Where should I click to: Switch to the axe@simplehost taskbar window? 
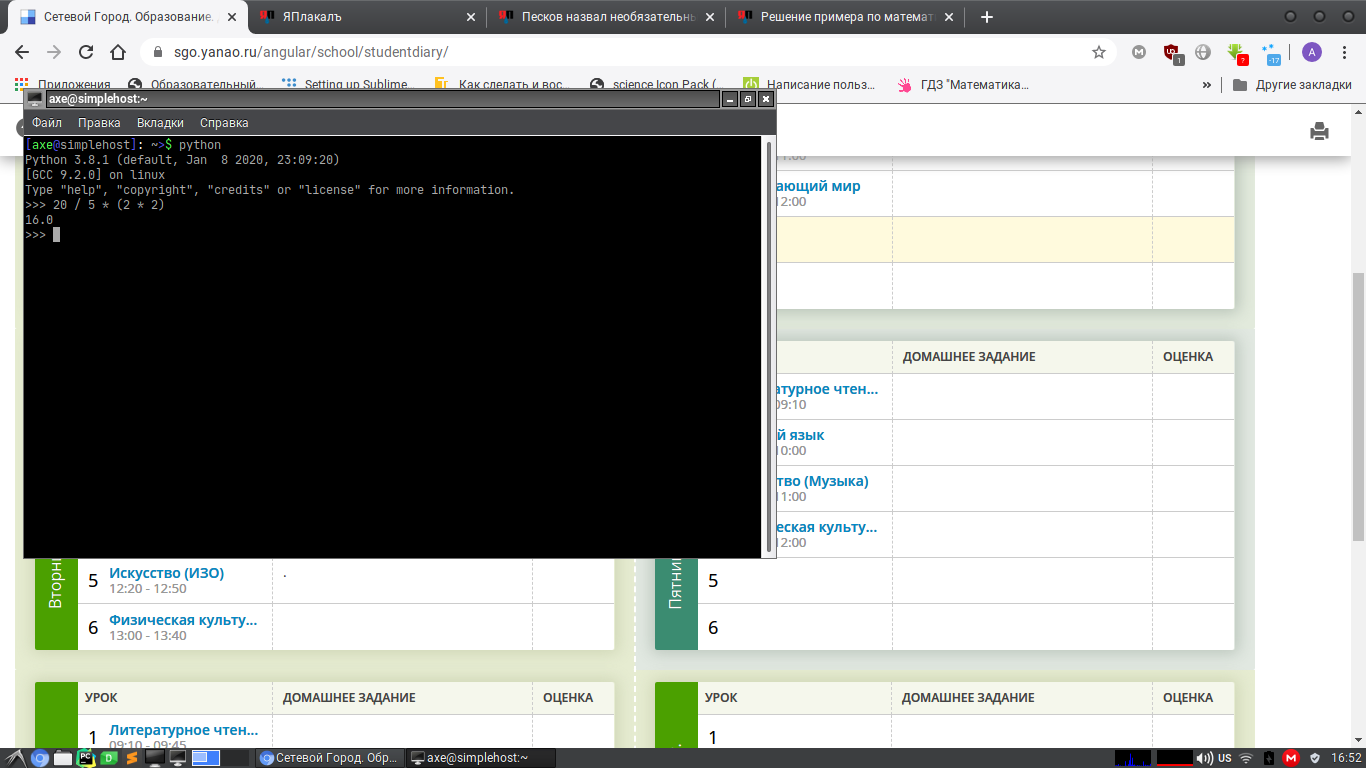coord(482,758)
